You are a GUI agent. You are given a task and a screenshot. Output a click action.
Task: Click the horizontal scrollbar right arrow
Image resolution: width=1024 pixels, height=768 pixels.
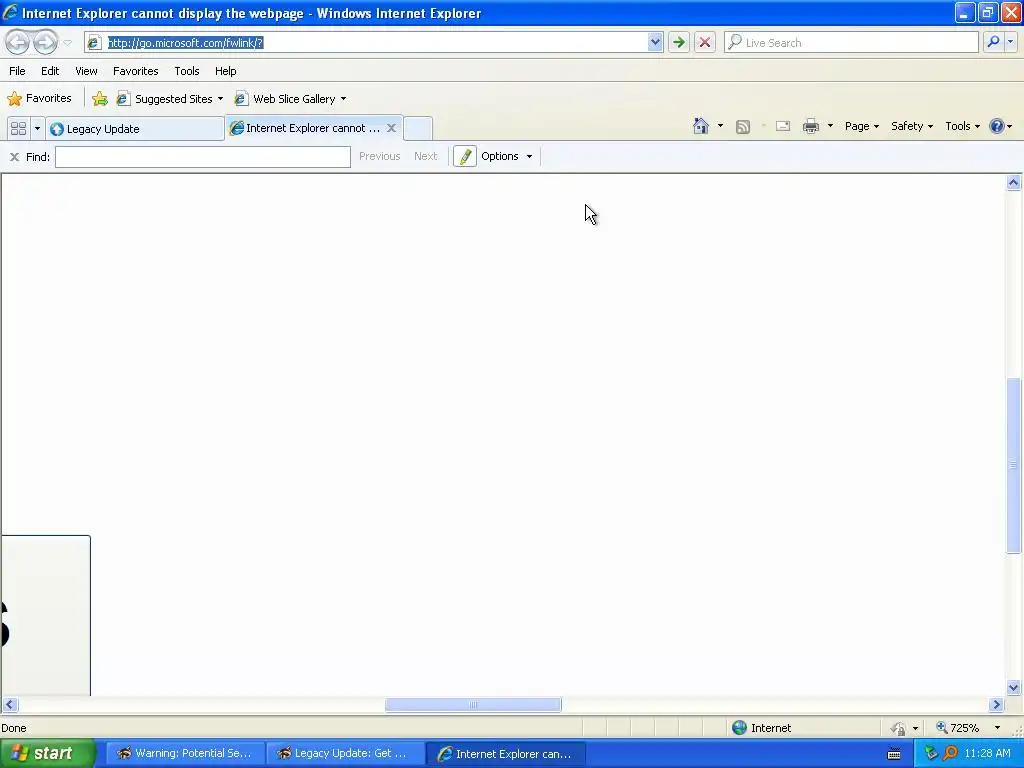996,705
